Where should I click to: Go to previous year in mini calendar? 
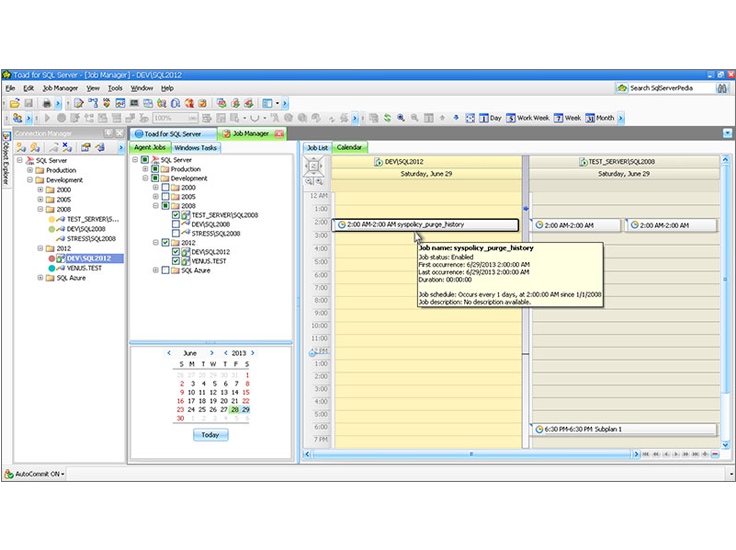[x=225, y=353]
